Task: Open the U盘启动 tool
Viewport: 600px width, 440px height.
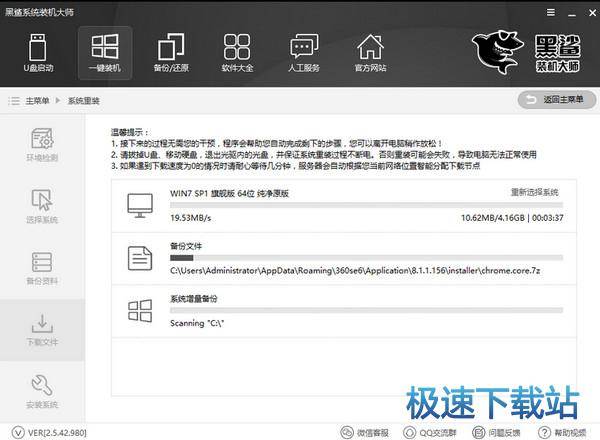Action: click(x=38, y=53)
